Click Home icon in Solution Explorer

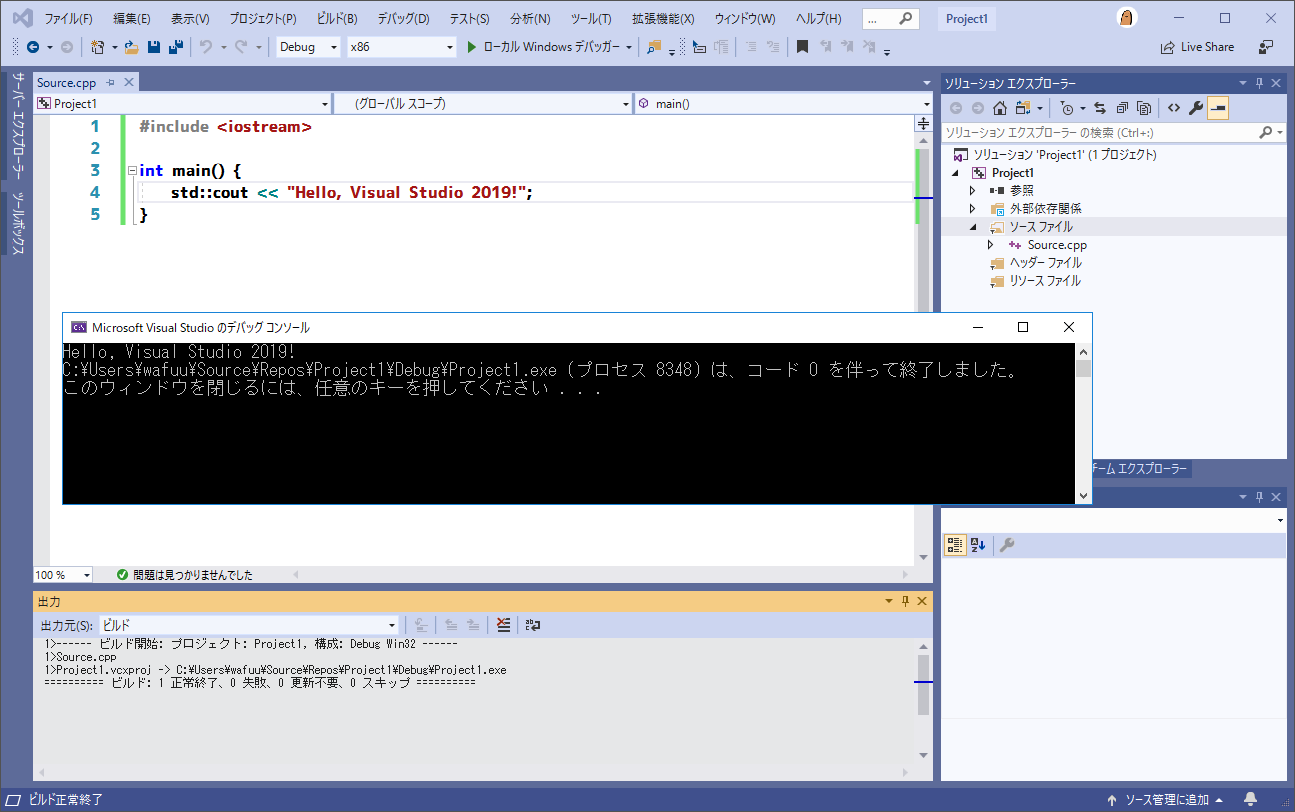[1000, 107]
